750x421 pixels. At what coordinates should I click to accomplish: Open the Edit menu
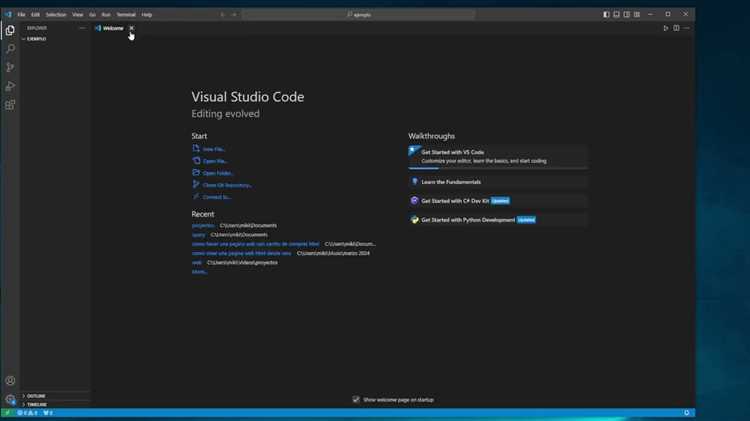(35, 15)
